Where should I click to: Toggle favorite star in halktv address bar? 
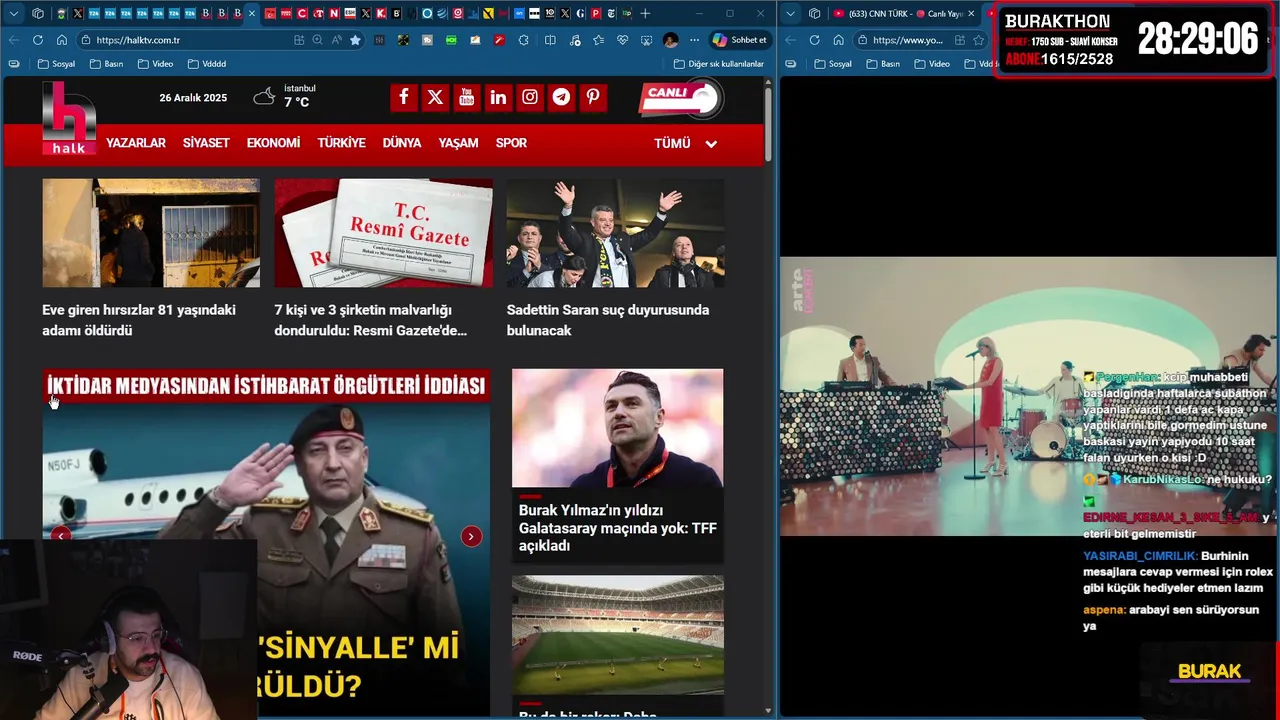(x=355, y=40)
